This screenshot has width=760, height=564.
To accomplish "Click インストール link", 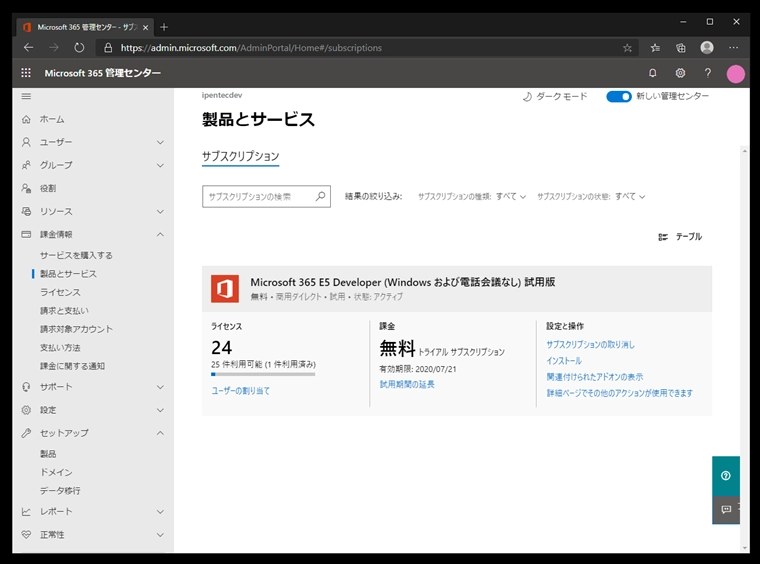I will (x=564, y=360).
